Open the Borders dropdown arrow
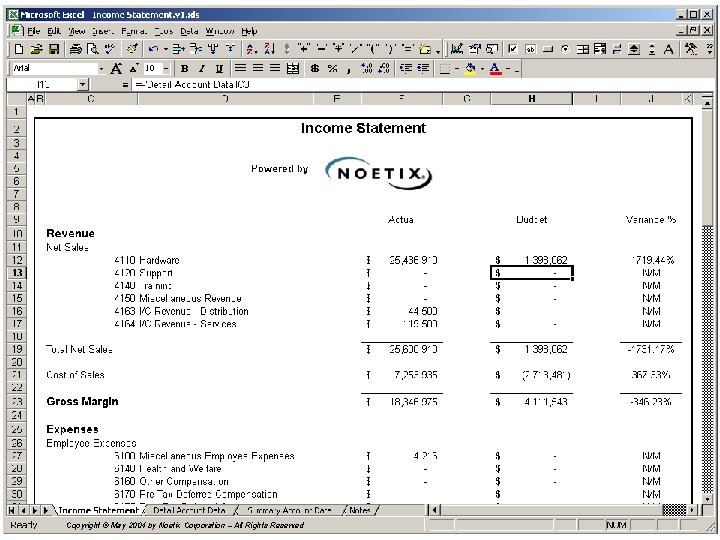The image size is (720, 540). [x=457, y=68]
